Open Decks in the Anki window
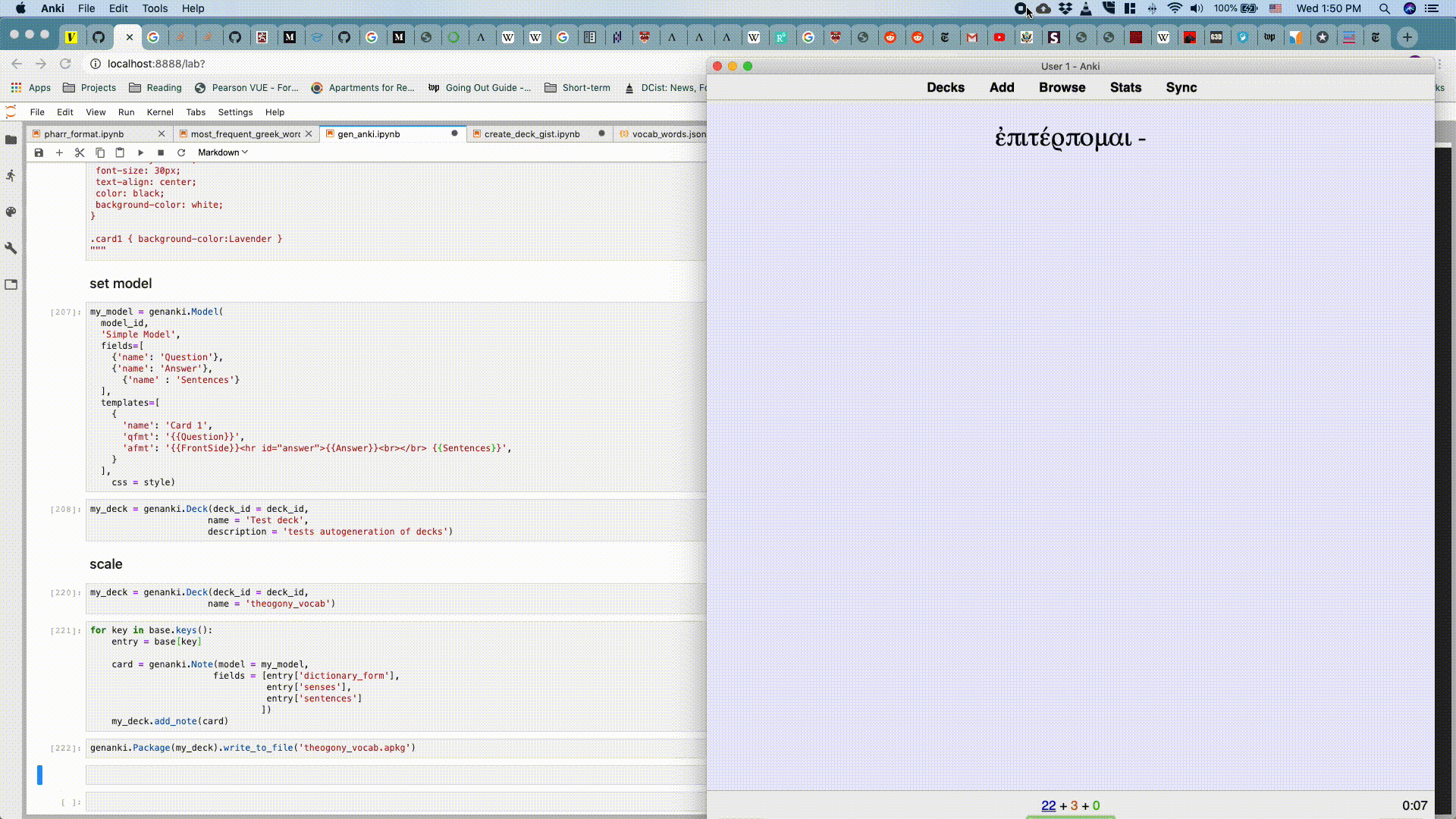The image size is (1456, 819). coord(946,87)
